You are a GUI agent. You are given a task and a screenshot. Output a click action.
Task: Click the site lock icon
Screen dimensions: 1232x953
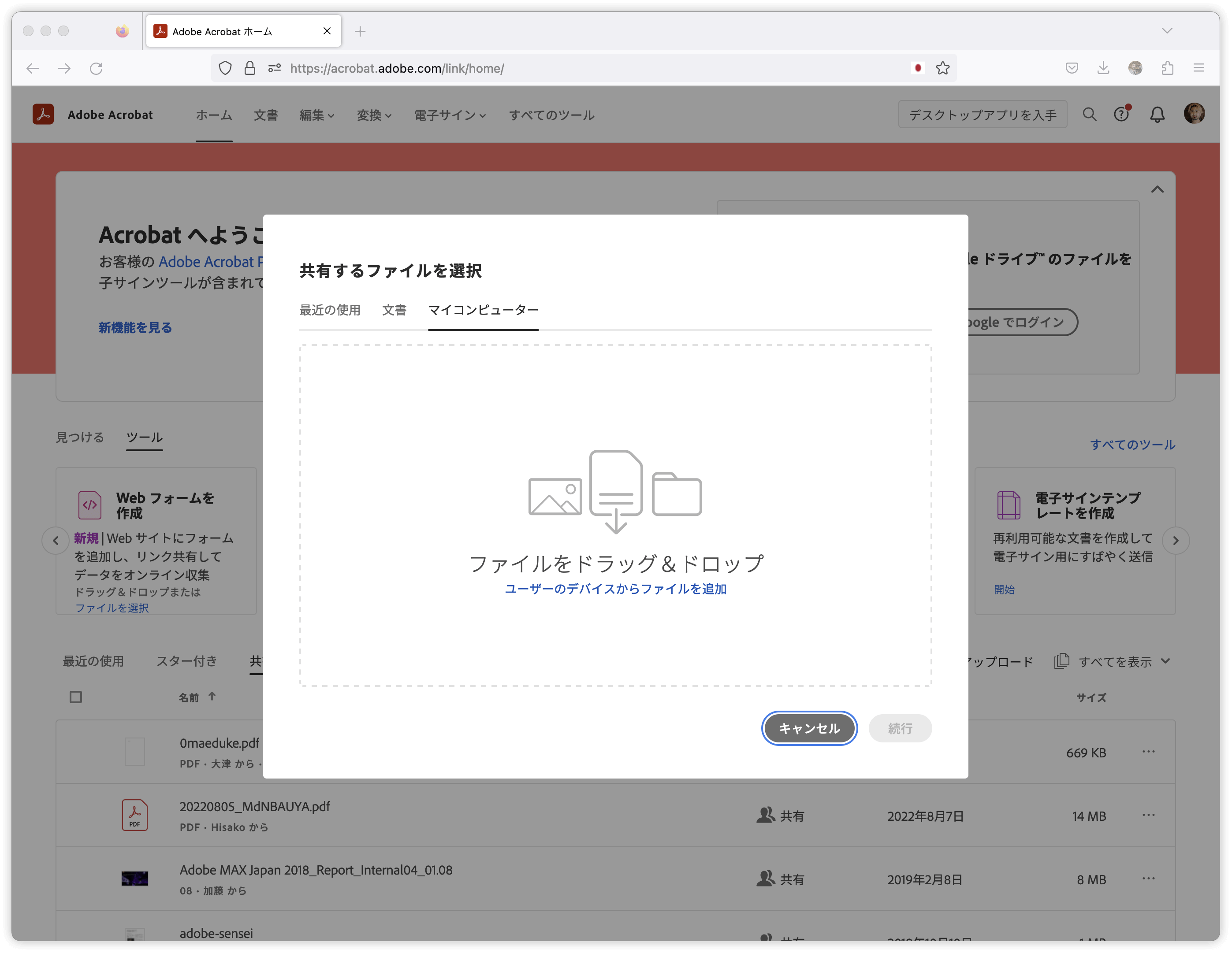249,68
